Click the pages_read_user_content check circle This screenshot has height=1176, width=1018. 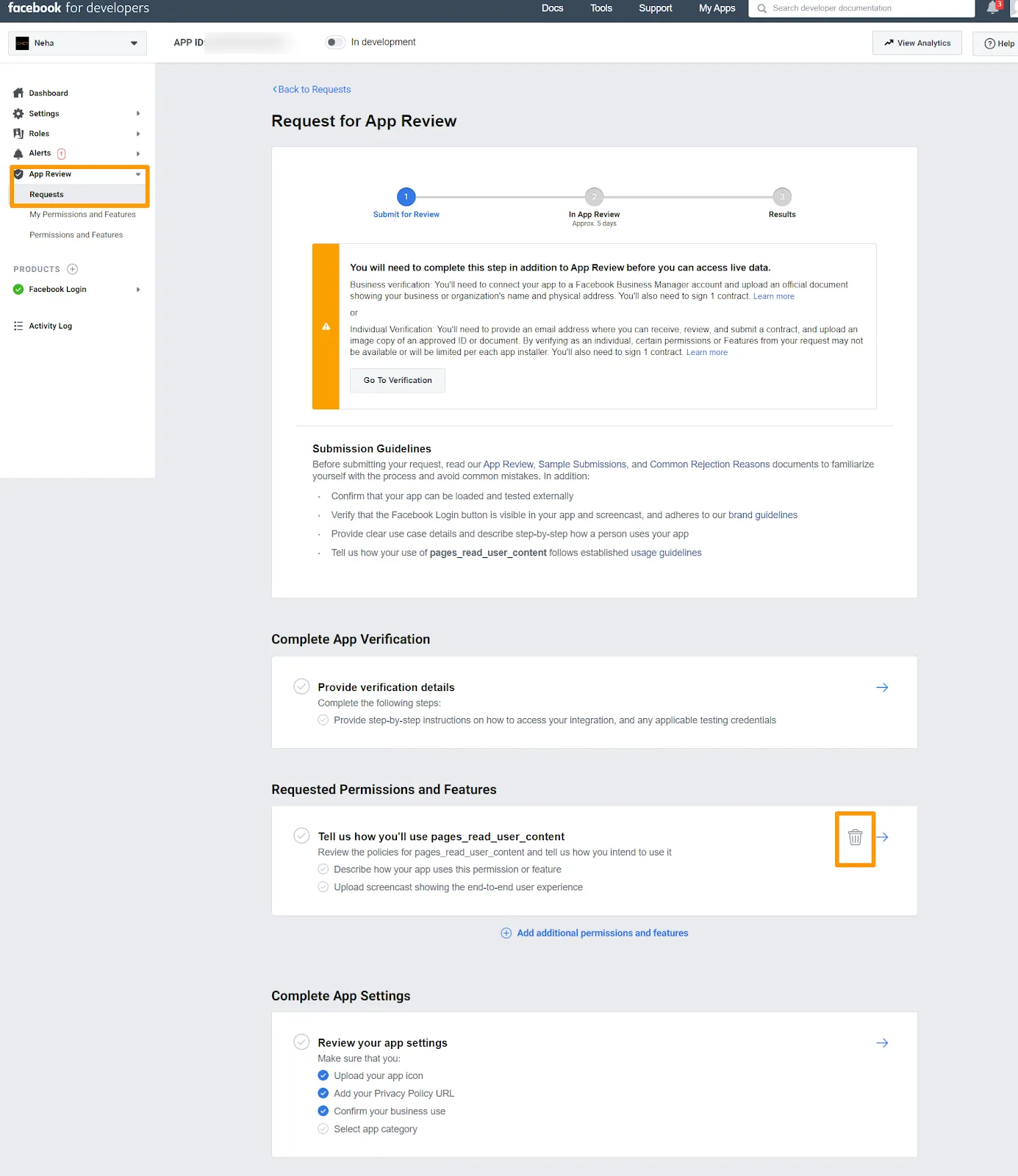(x=301, y=836)
